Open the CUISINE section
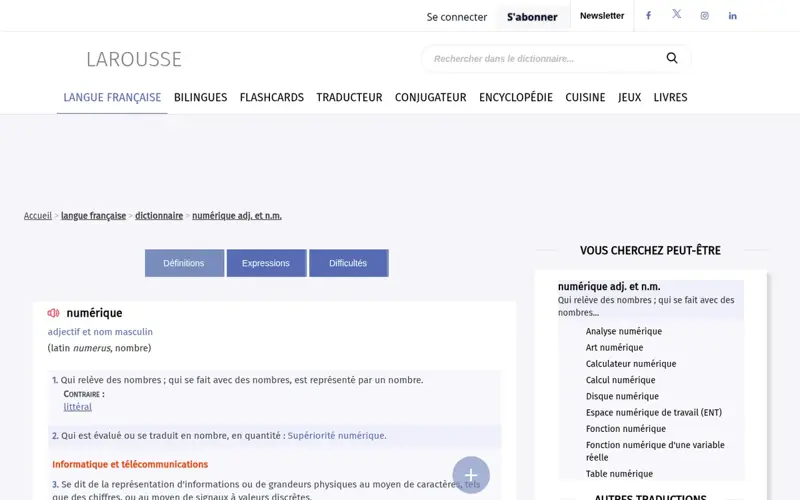The width and height of the screenshot is (800, 500). (585, 97)
